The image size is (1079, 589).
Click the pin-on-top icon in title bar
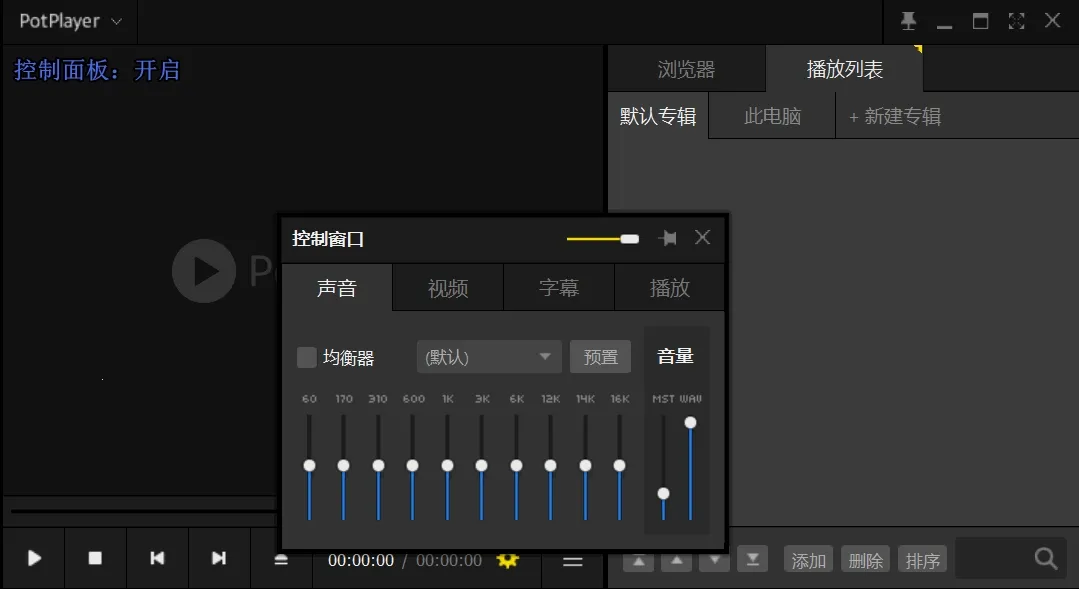coord(908,21)
